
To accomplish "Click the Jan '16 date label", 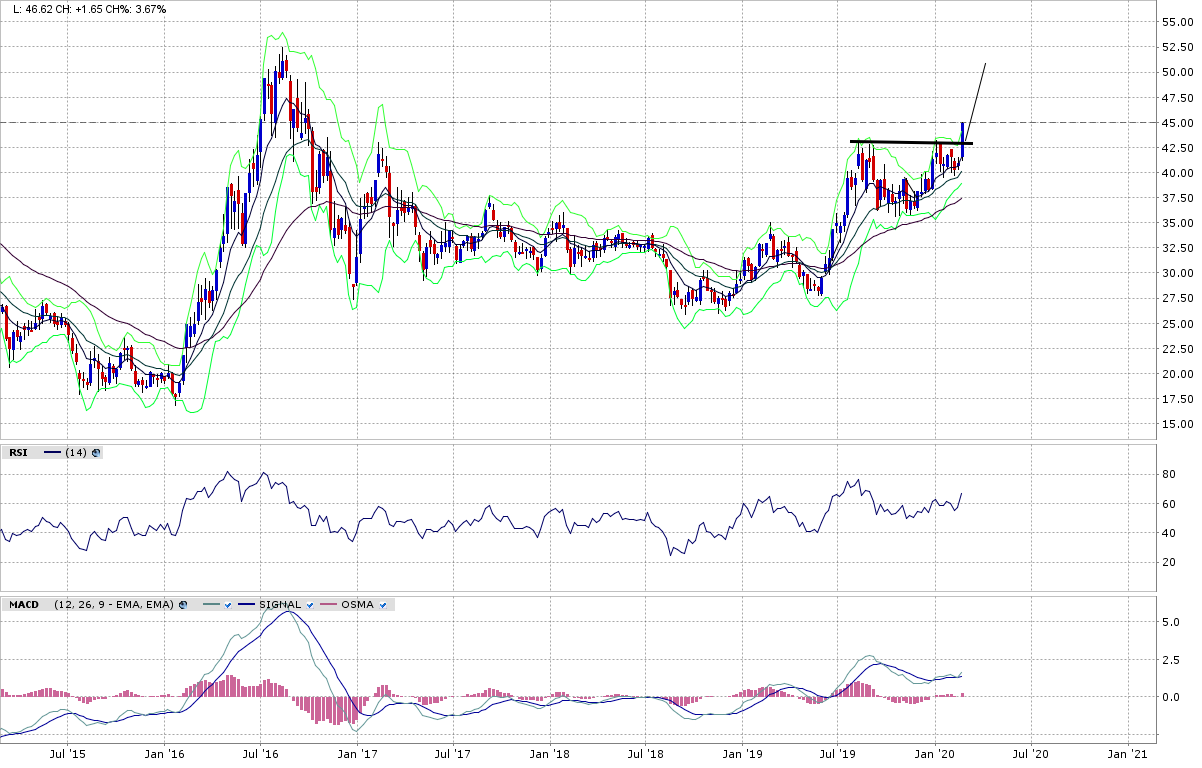I will pos(165,752).
